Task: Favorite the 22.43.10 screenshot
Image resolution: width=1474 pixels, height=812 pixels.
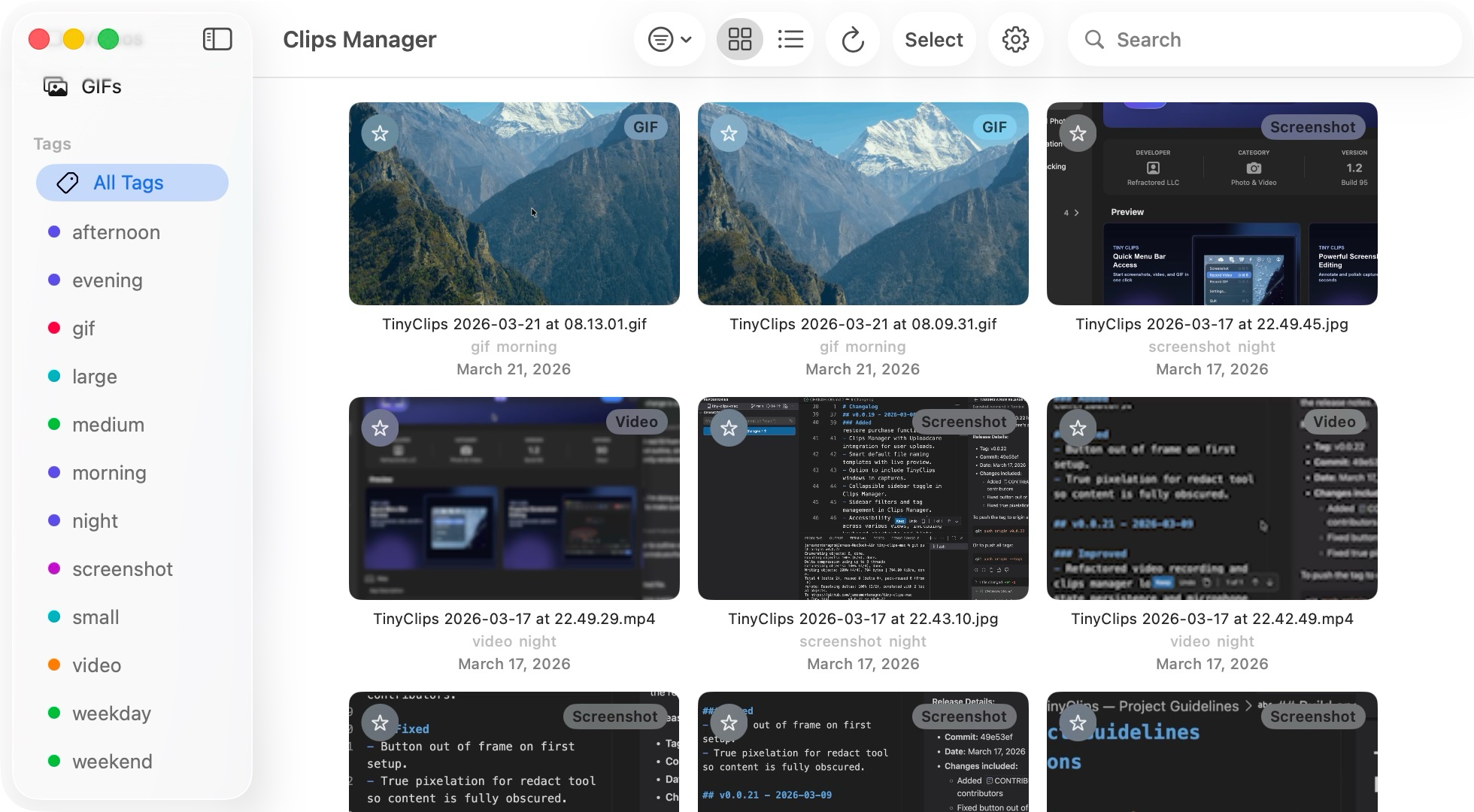Action: click(729, 427)
